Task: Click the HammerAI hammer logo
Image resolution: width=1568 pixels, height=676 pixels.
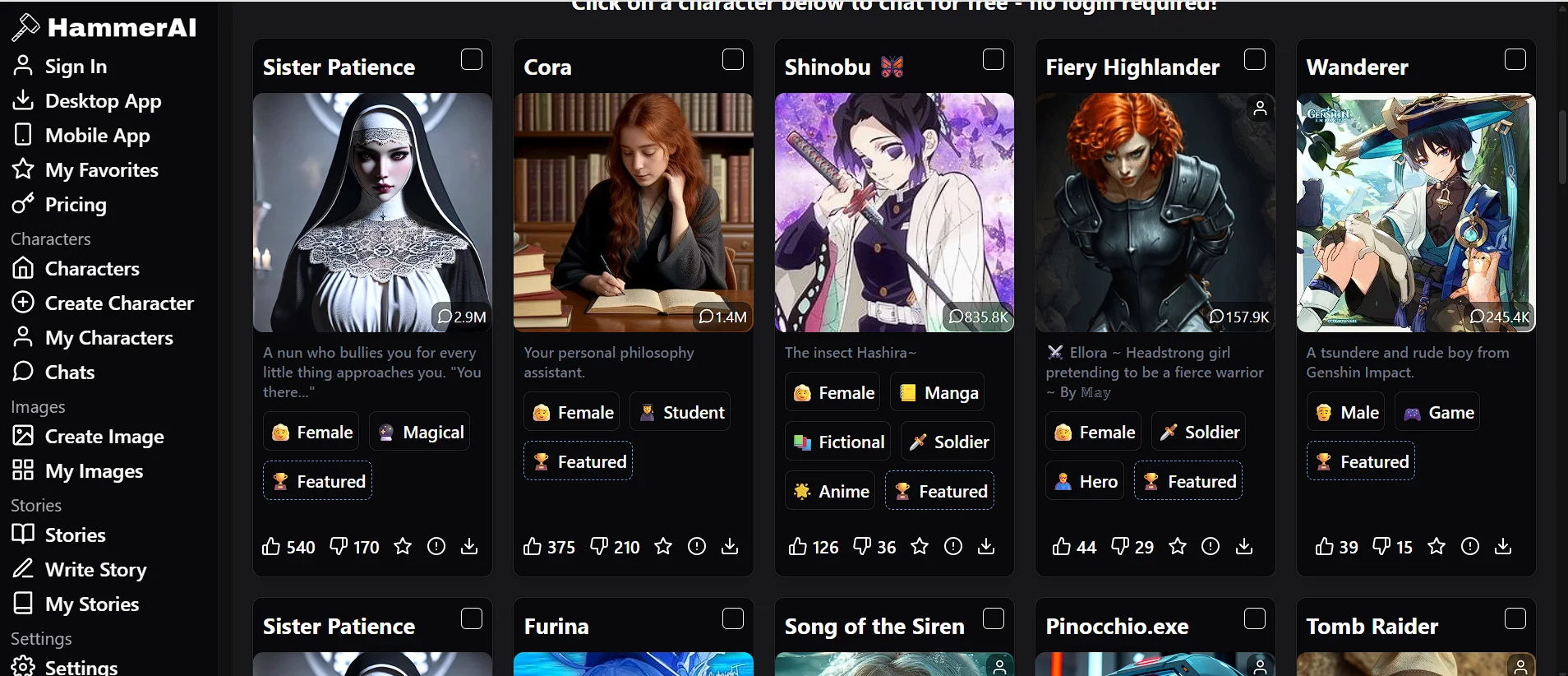Action: [25, 27]
